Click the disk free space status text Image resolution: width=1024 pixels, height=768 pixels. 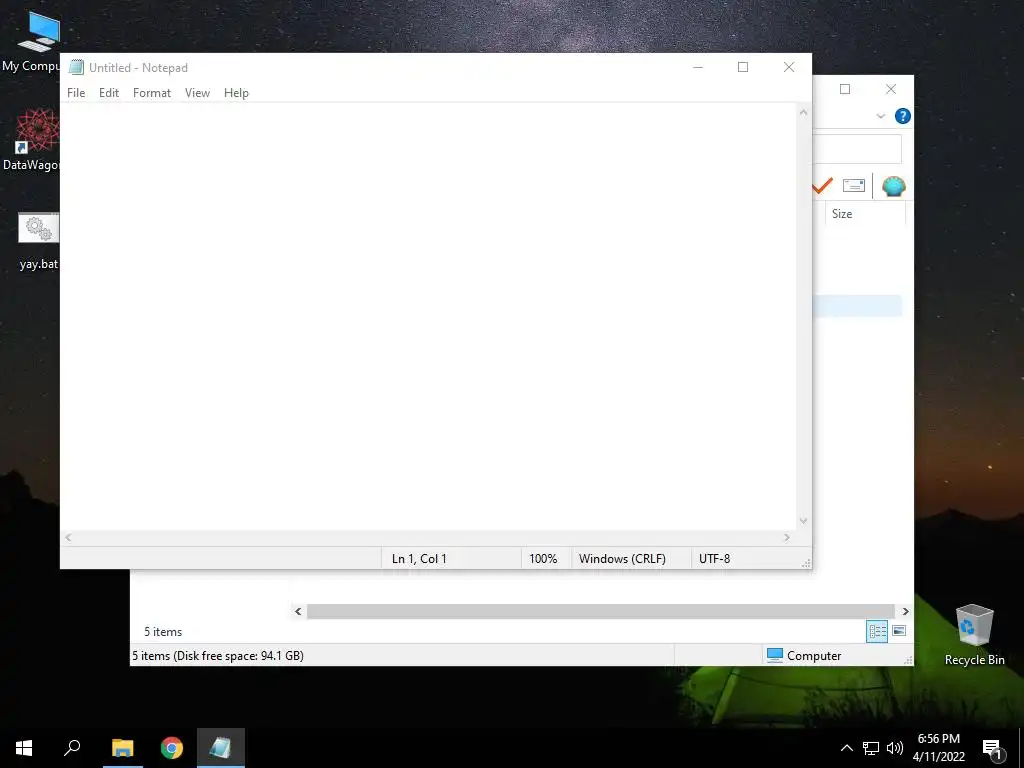click(x=217, y=656)
